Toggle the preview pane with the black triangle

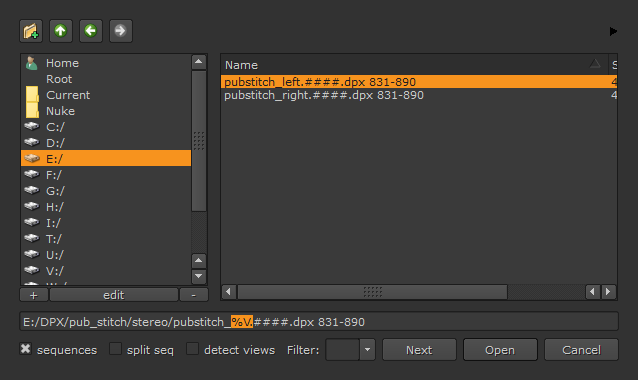pyautogui.click(x=613, y=31)
